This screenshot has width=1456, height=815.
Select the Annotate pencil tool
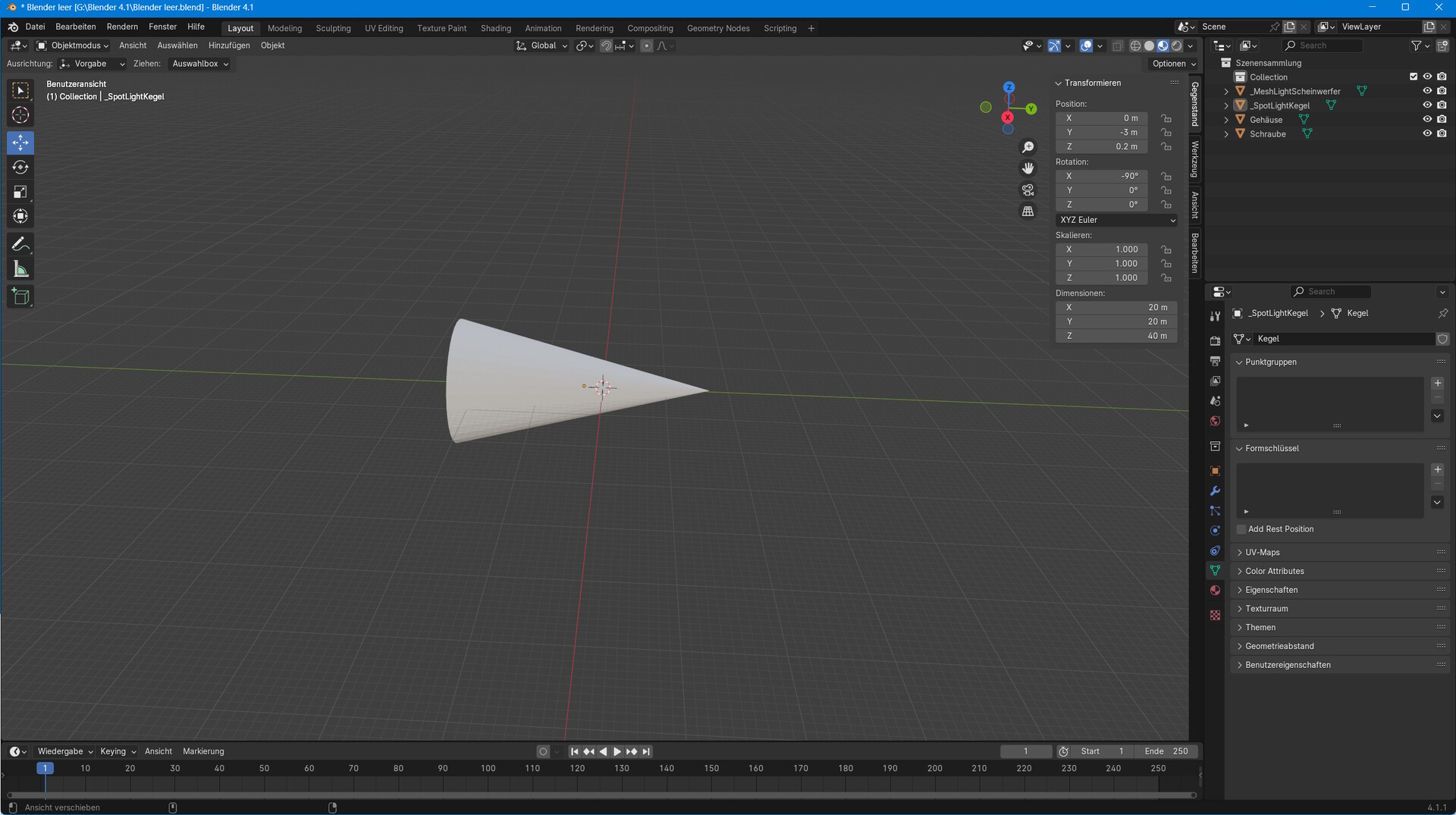click(x=20, y=244)
